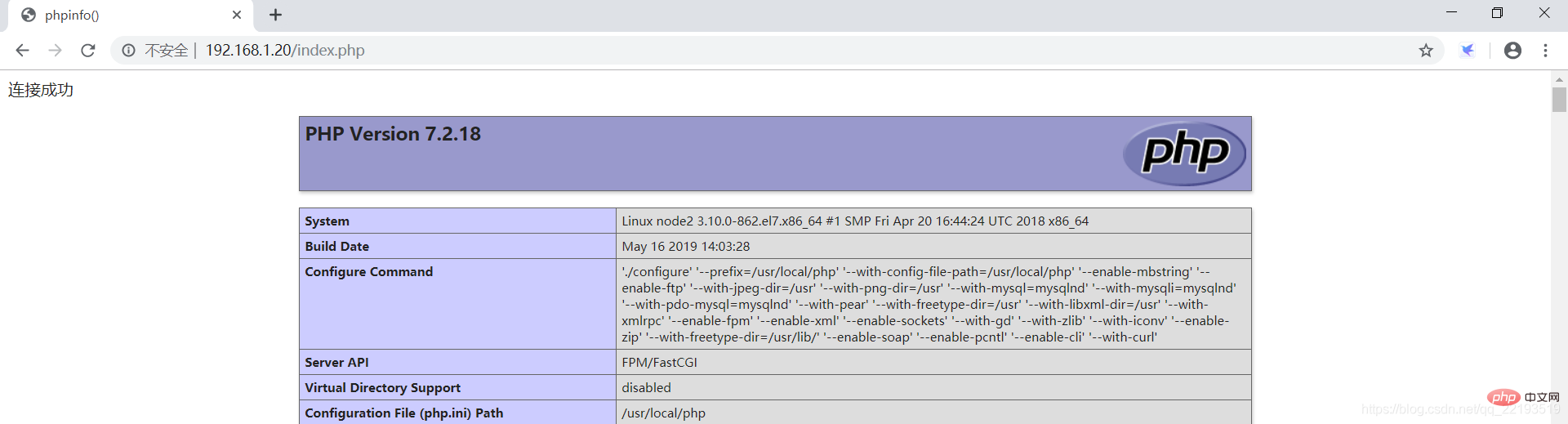Click the Configure Command row label

[x=369, y=272]
